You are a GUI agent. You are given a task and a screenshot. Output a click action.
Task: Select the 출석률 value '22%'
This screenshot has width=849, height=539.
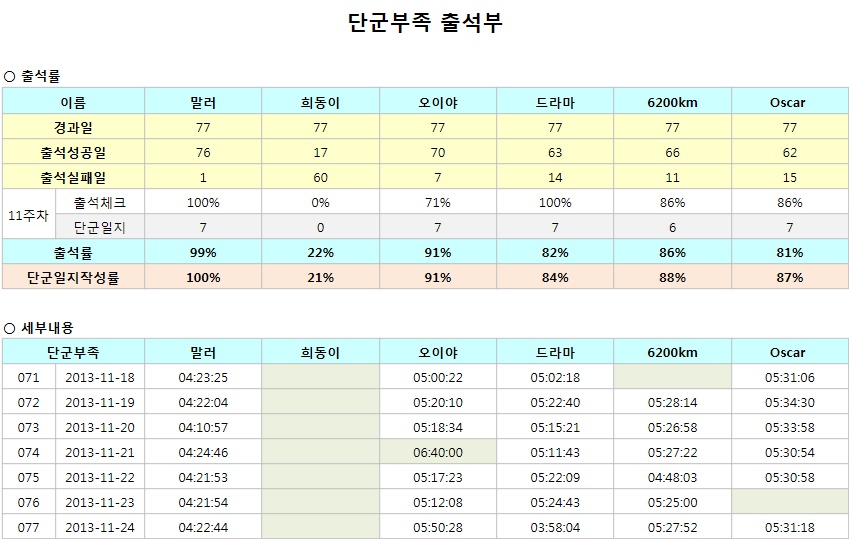(x=320, y=252)
